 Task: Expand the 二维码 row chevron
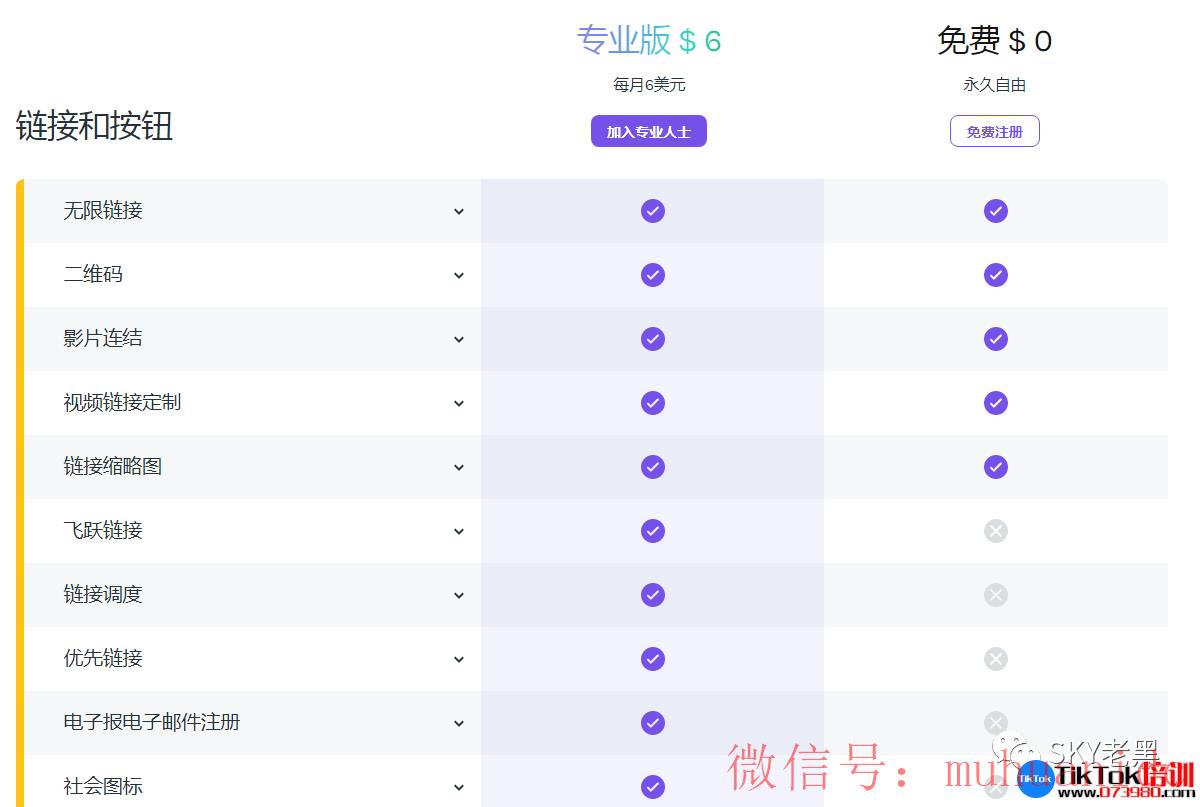pyautogui.click(x=459, y=275)
